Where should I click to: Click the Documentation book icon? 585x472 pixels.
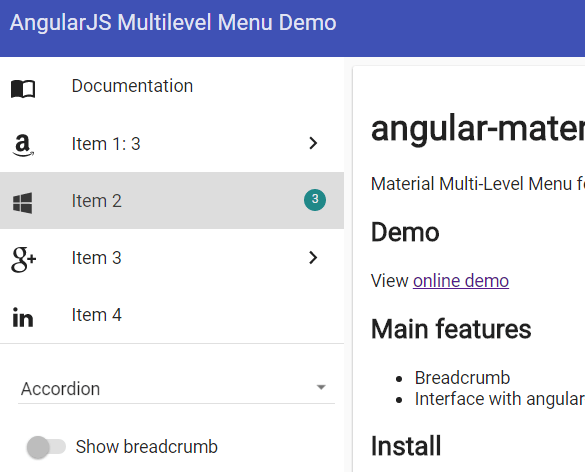(23, 89)
